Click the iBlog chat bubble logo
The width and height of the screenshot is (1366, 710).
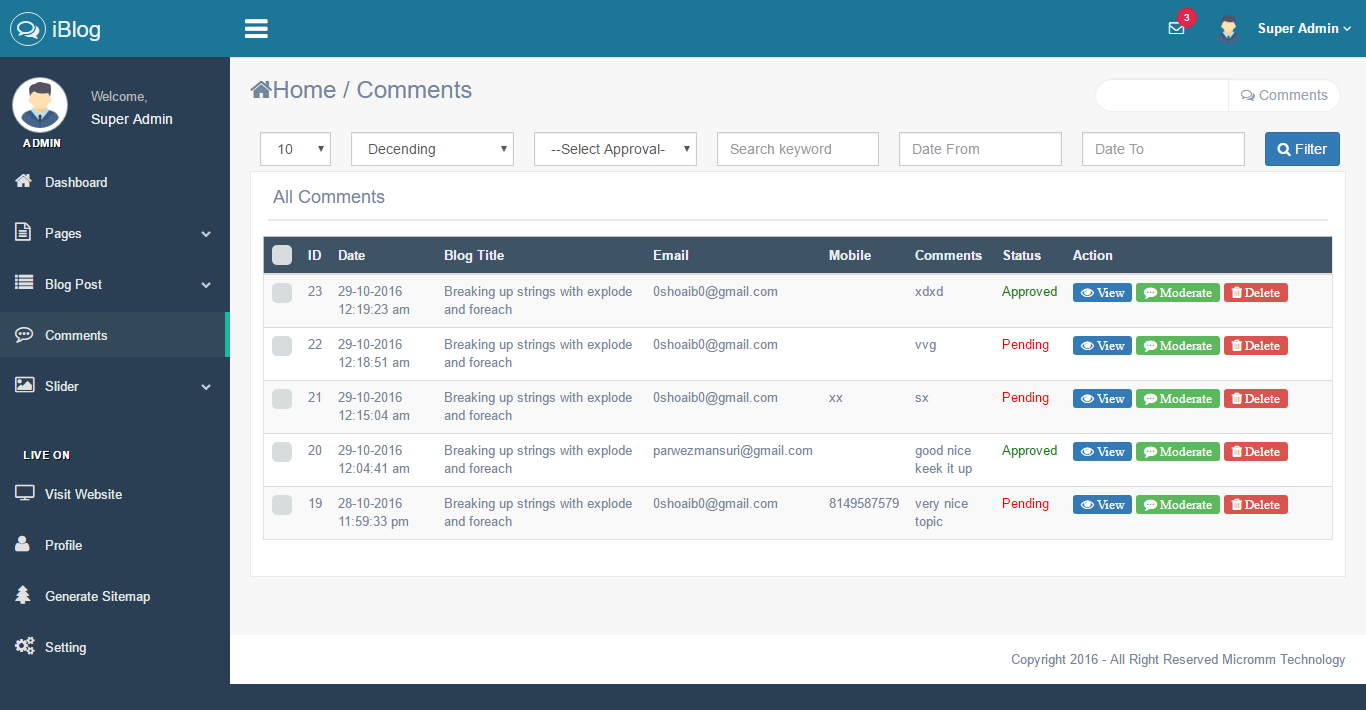click(28, 29)
